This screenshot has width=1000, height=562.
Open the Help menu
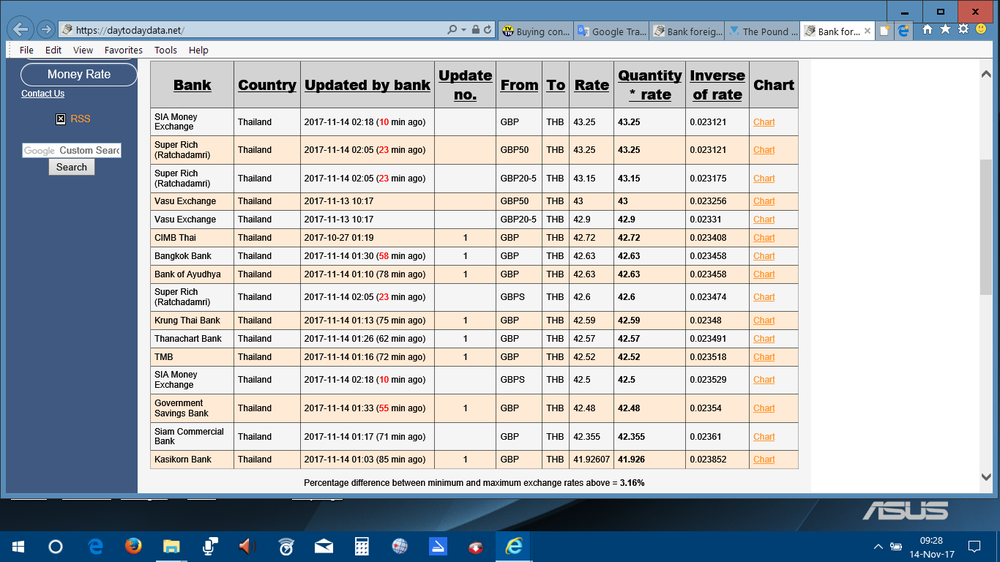(x=198, y=50)
